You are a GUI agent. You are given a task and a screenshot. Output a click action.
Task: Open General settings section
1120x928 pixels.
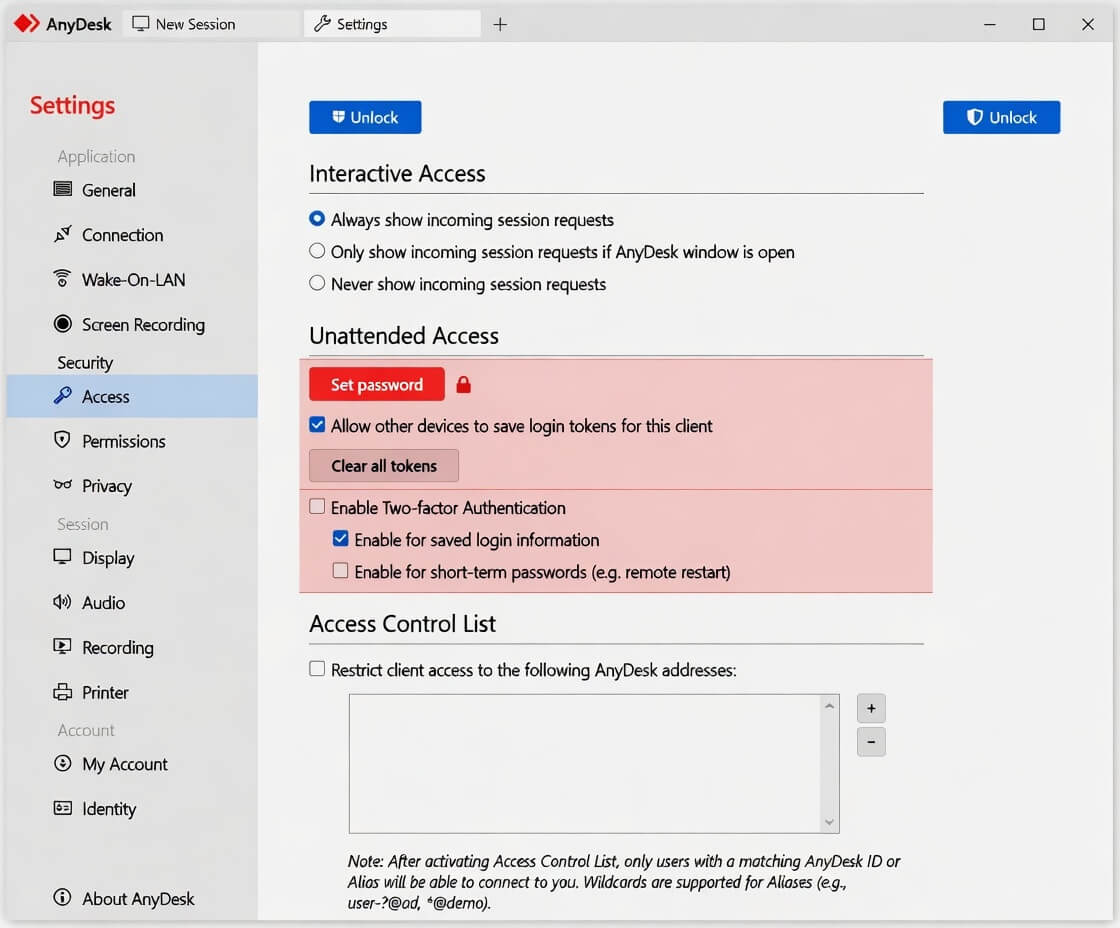pos(132,190)
